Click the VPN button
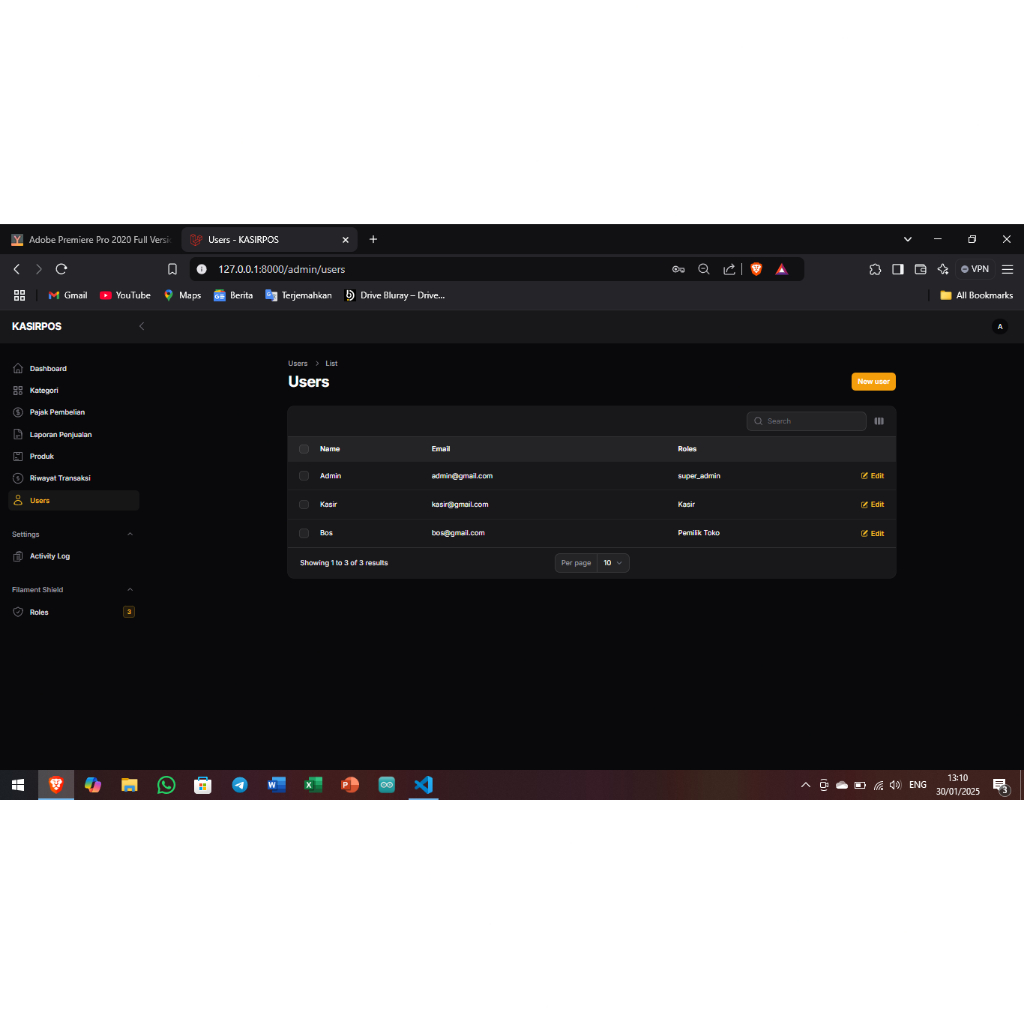 pyautogui.click(x=974, y=269)
